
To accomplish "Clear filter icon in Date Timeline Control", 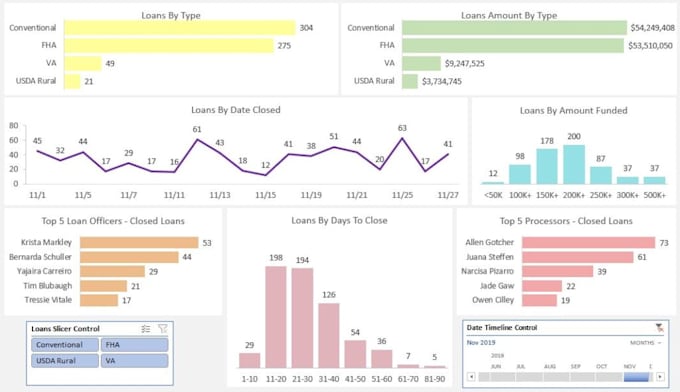I will 660,328.
